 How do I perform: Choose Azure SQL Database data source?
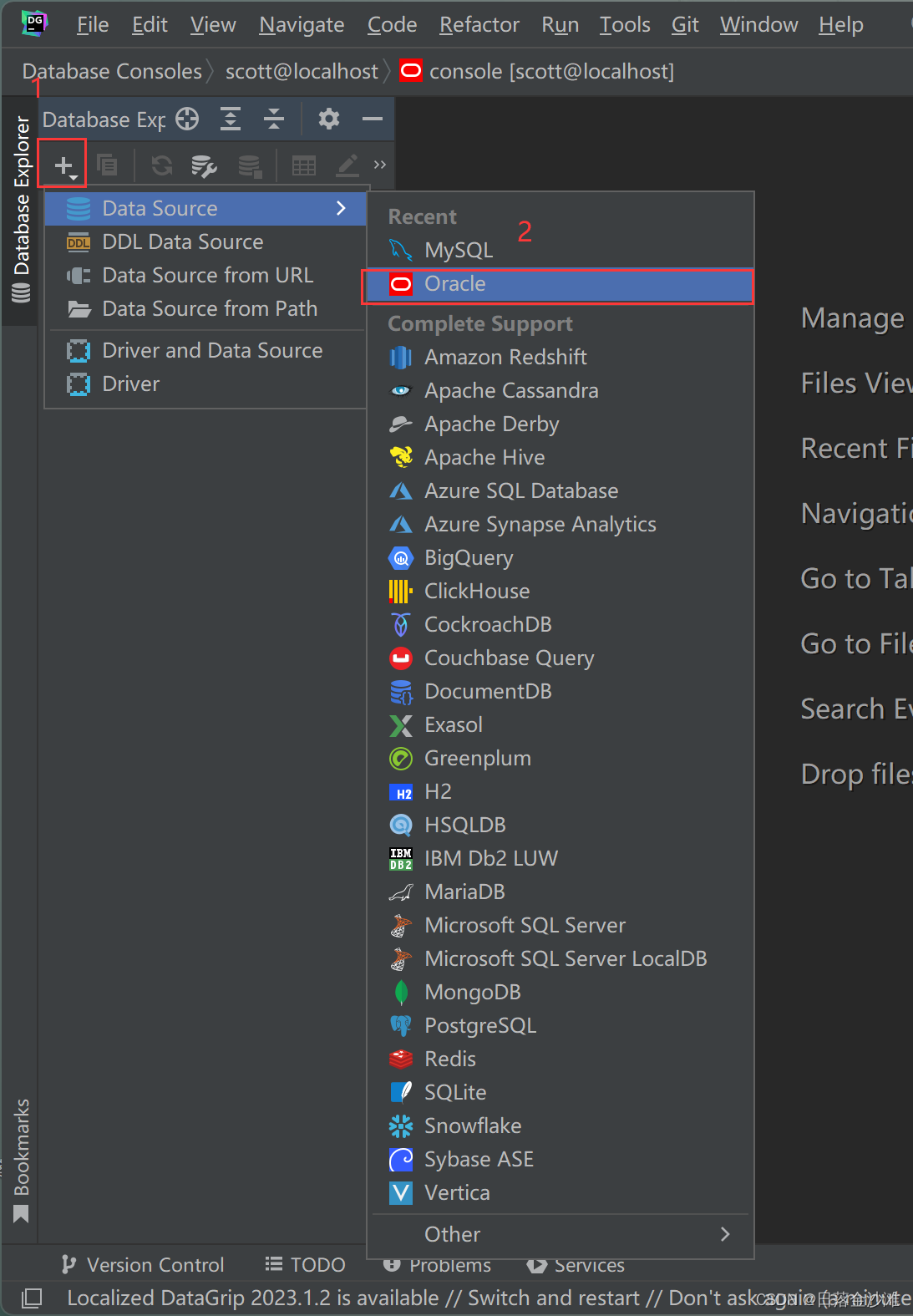[x=560, y=490]
